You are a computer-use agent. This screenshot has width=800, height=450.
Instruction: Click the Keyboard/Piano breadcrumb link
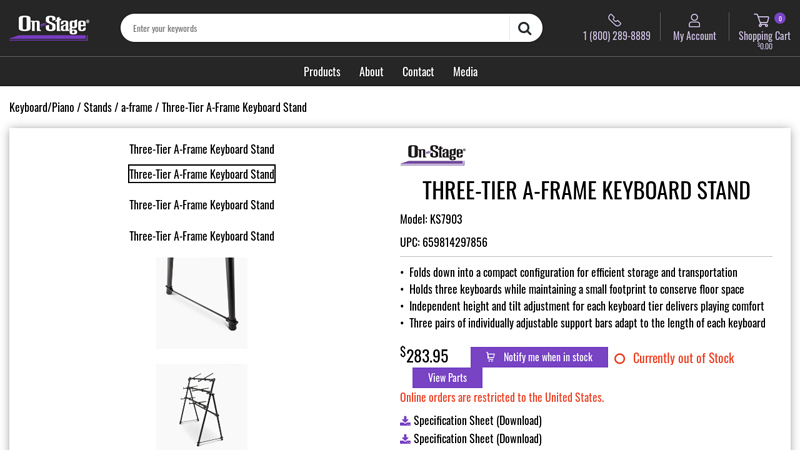pyautogui.click(x=42, y=107)
